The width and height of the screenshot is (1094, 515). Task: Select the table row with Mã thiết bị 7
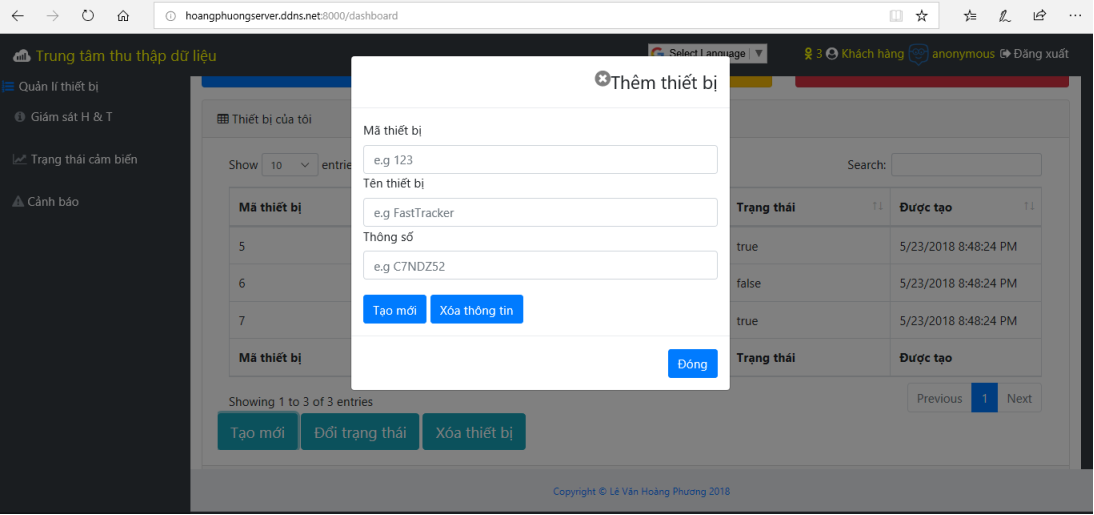(x=635, y=321)
